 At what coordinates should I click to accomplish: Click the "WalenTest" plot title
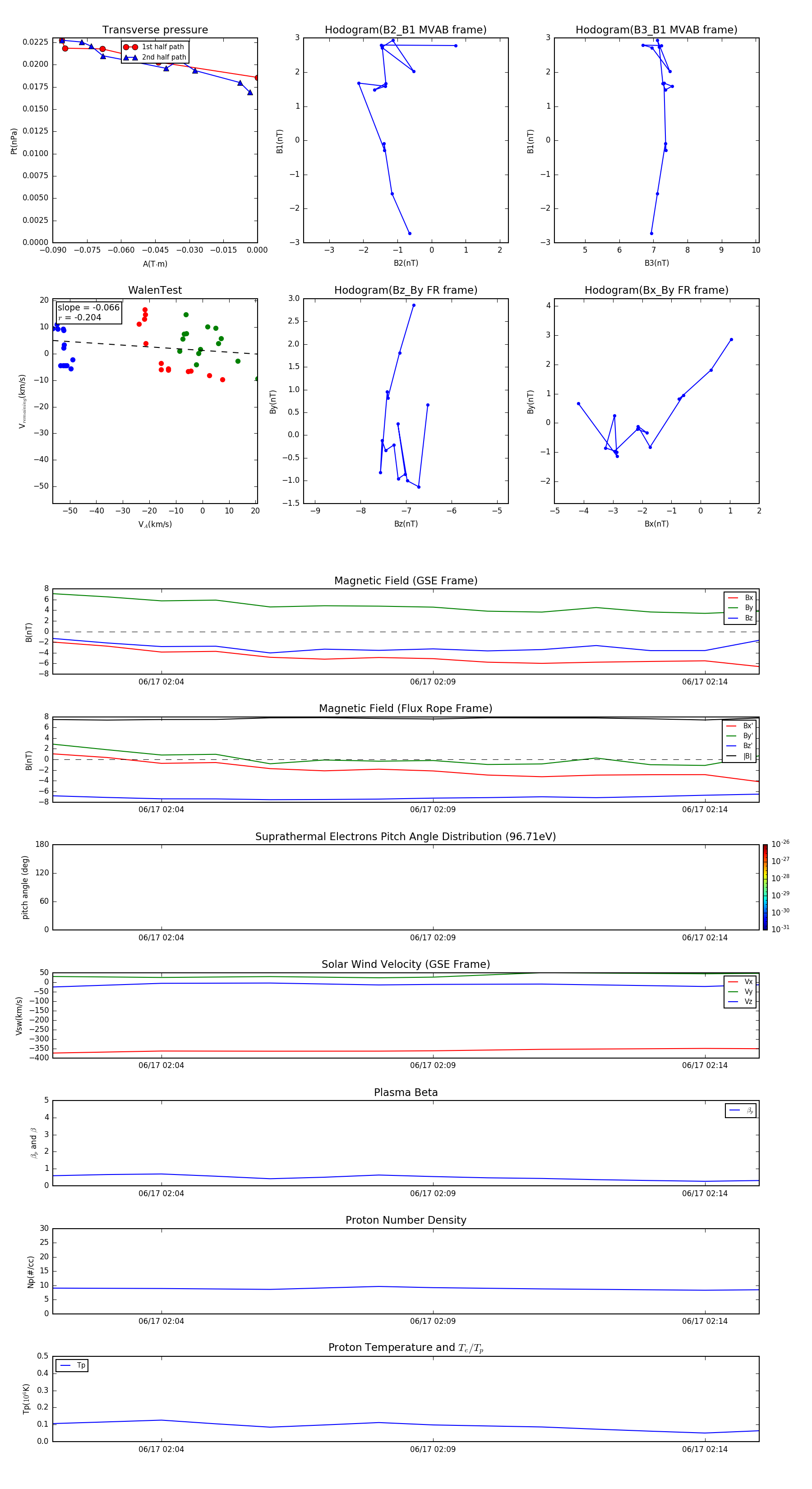[155, 290]
